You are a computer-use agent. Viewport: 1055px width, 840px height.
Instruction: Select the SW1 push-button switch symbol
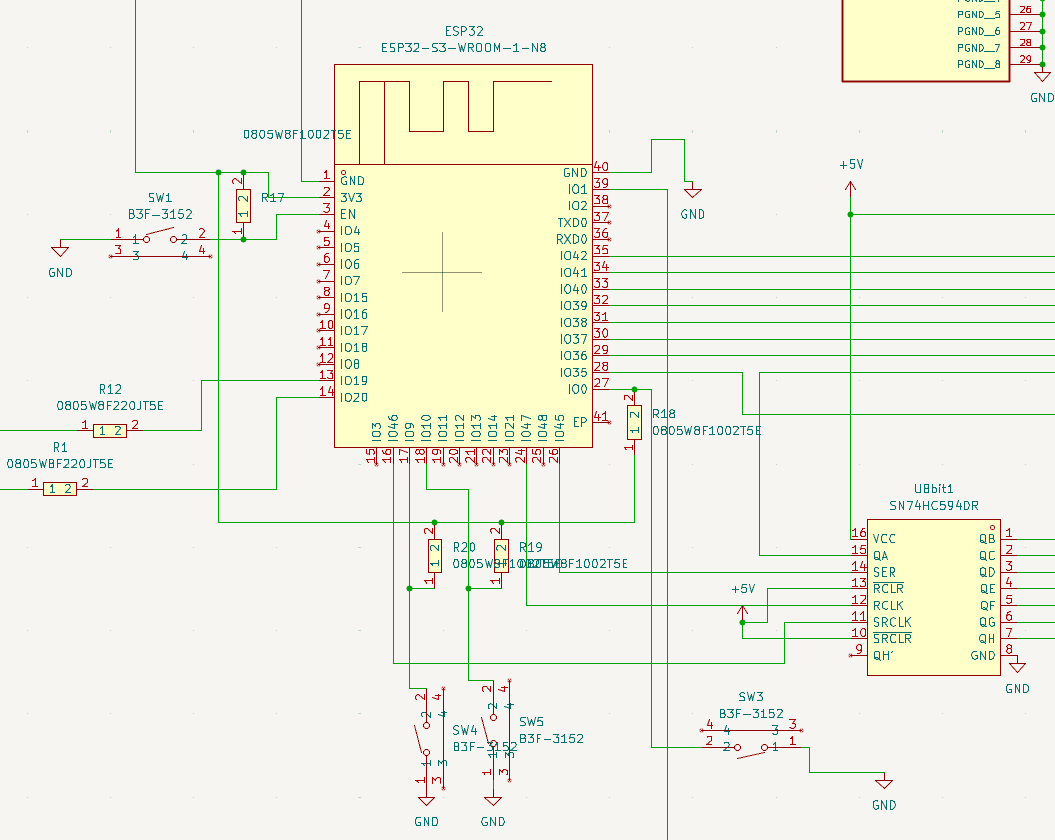160,244
